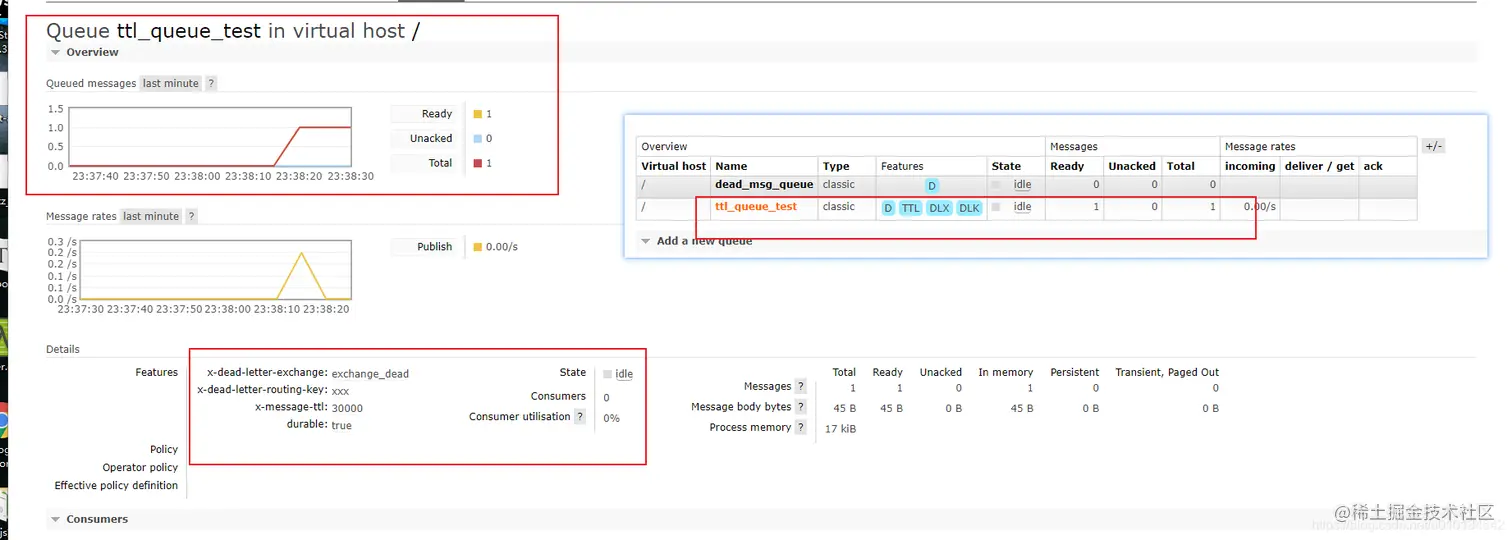
Task: Sort queues by Virtual host column
Action: click(x=673, y=166)
